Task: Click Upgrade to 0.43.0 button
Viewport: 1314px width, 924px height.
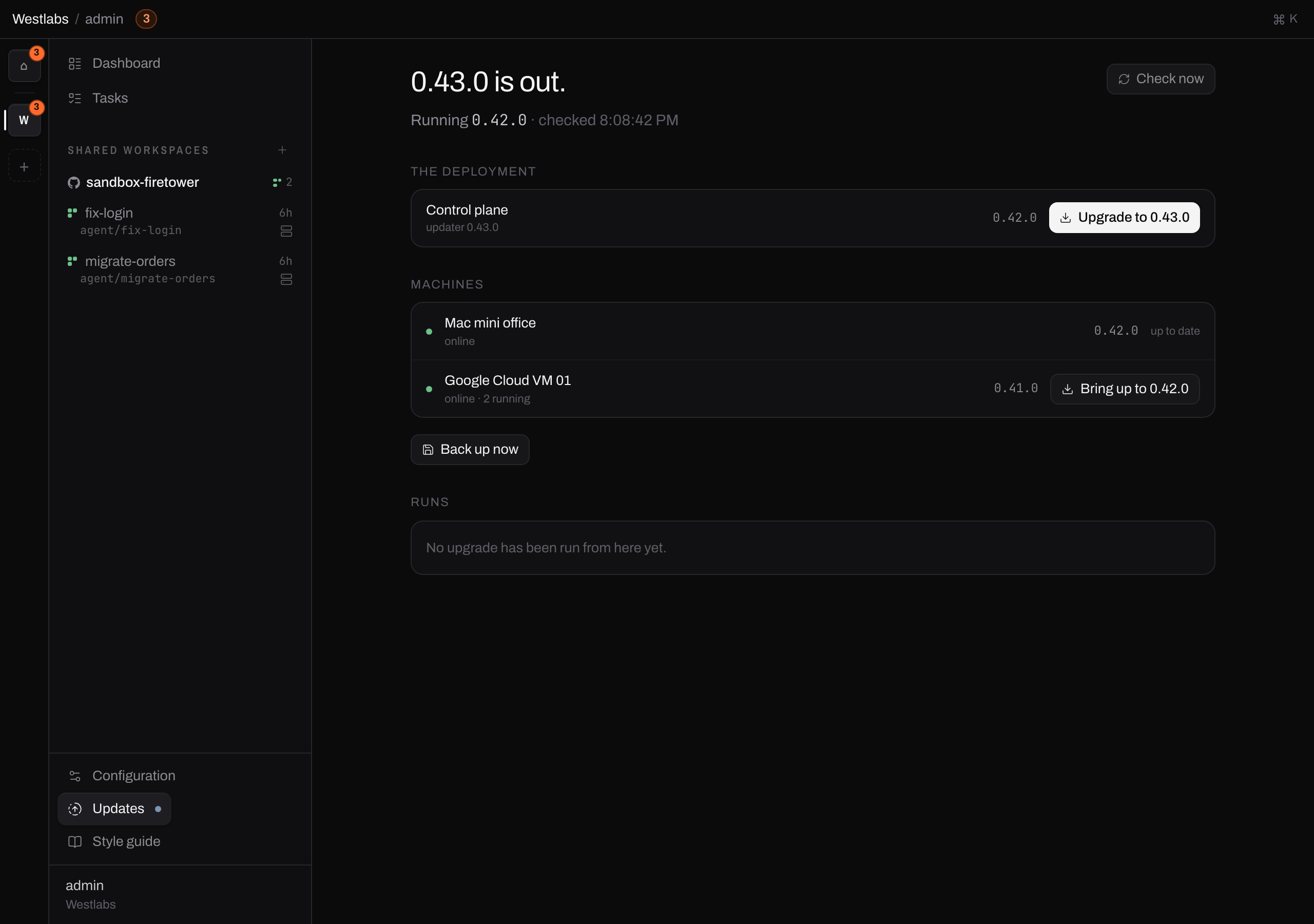Action: pyautogui.click(x=1124, y=218)
